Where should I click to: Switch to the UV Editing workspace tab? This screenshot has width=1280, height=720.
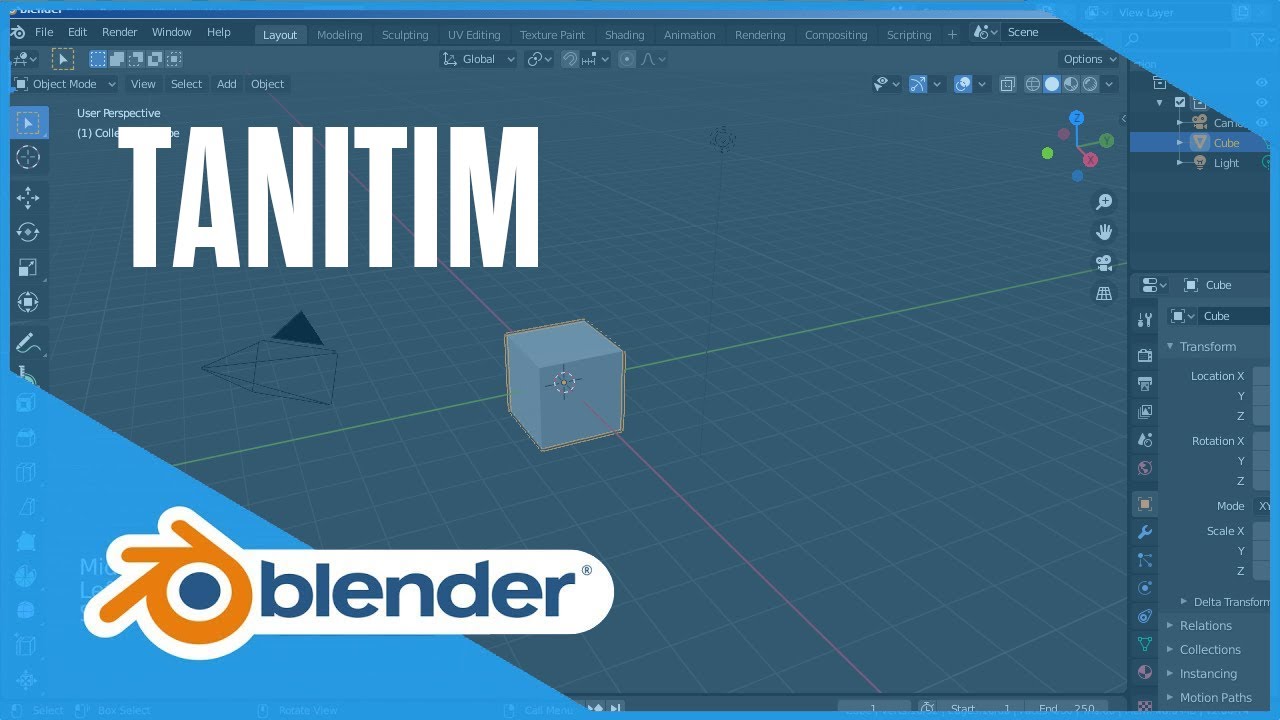pyautogui.click(x=474, y=34)
